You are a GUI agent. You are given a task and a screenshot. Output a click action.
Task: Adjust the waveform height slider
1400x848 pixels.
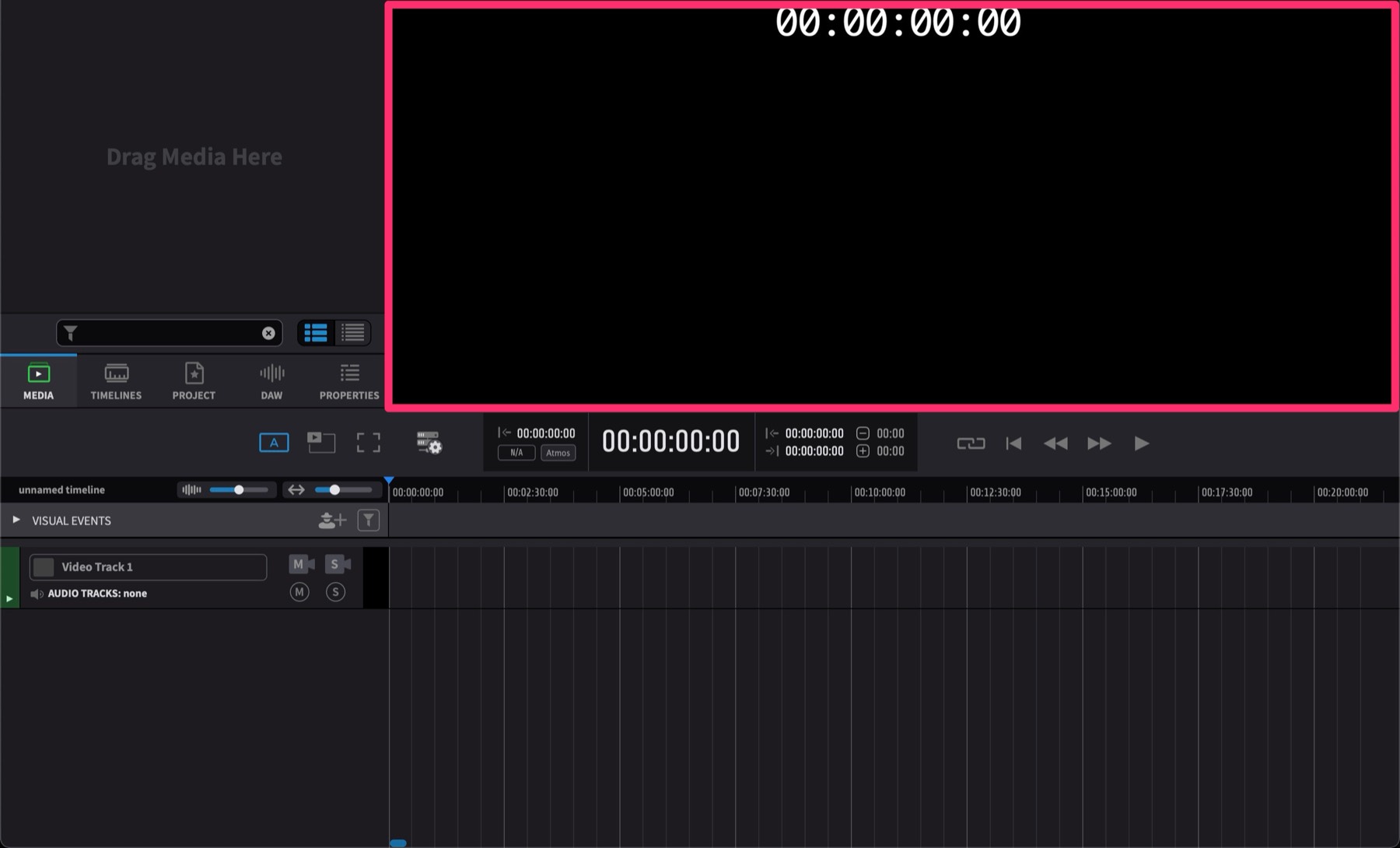coord(239,490)
